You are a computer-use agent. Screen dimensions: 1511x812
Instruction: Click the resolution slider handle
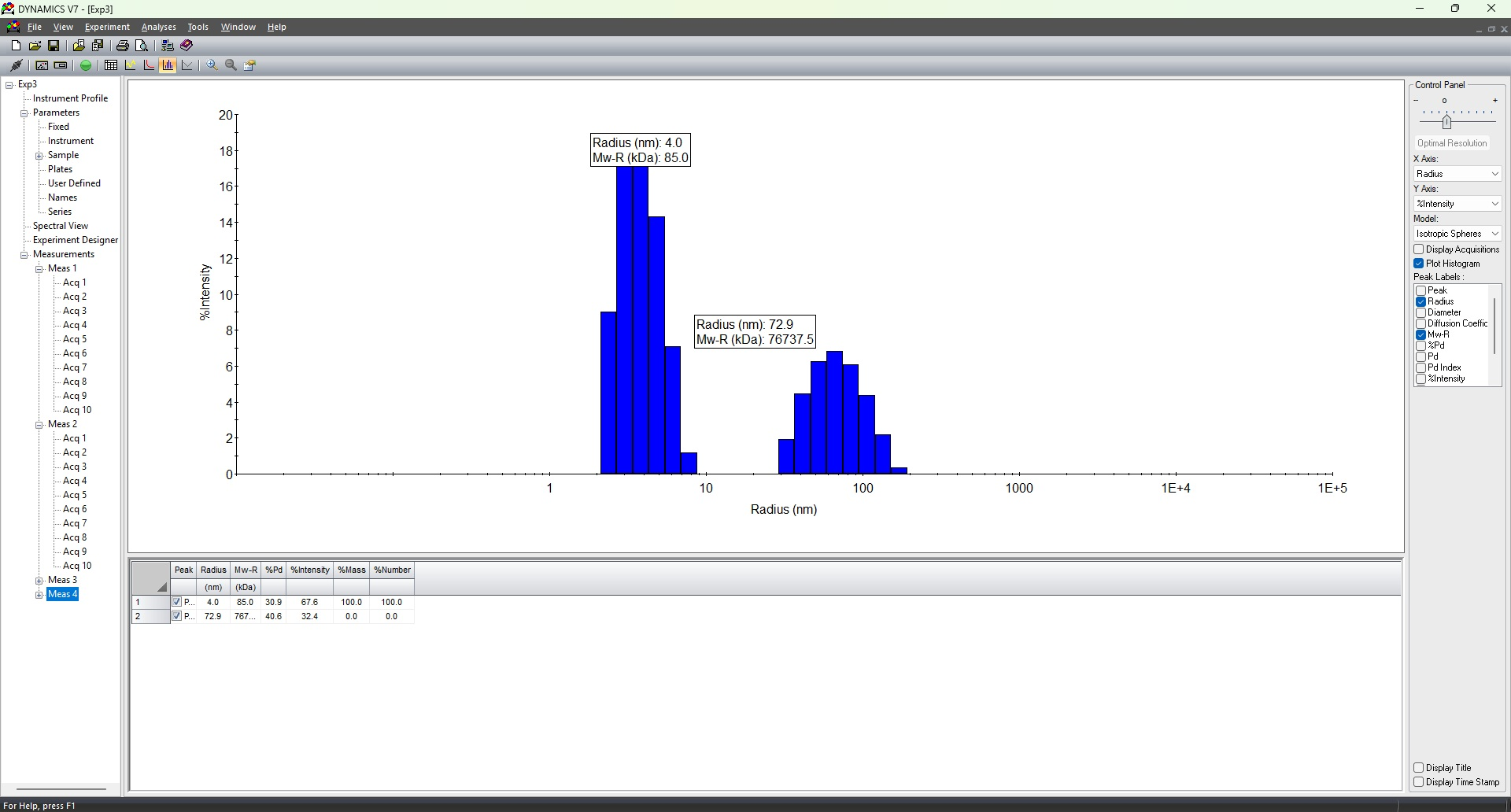pyautogui.click(x=1446, y=122)
